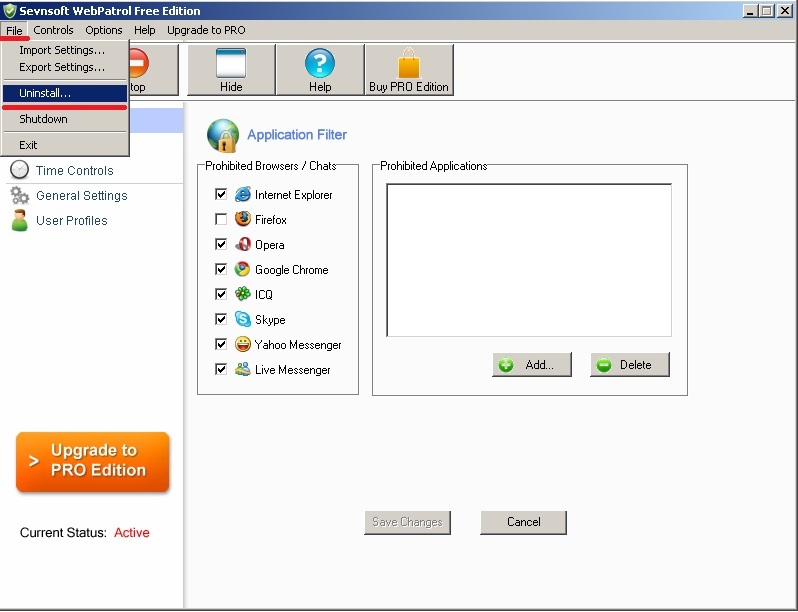Image resolution: width=798 pixels, height=612 pixels.
Task: Click the Upgrade to PRO Edition banner
Action: coord(92,461)
